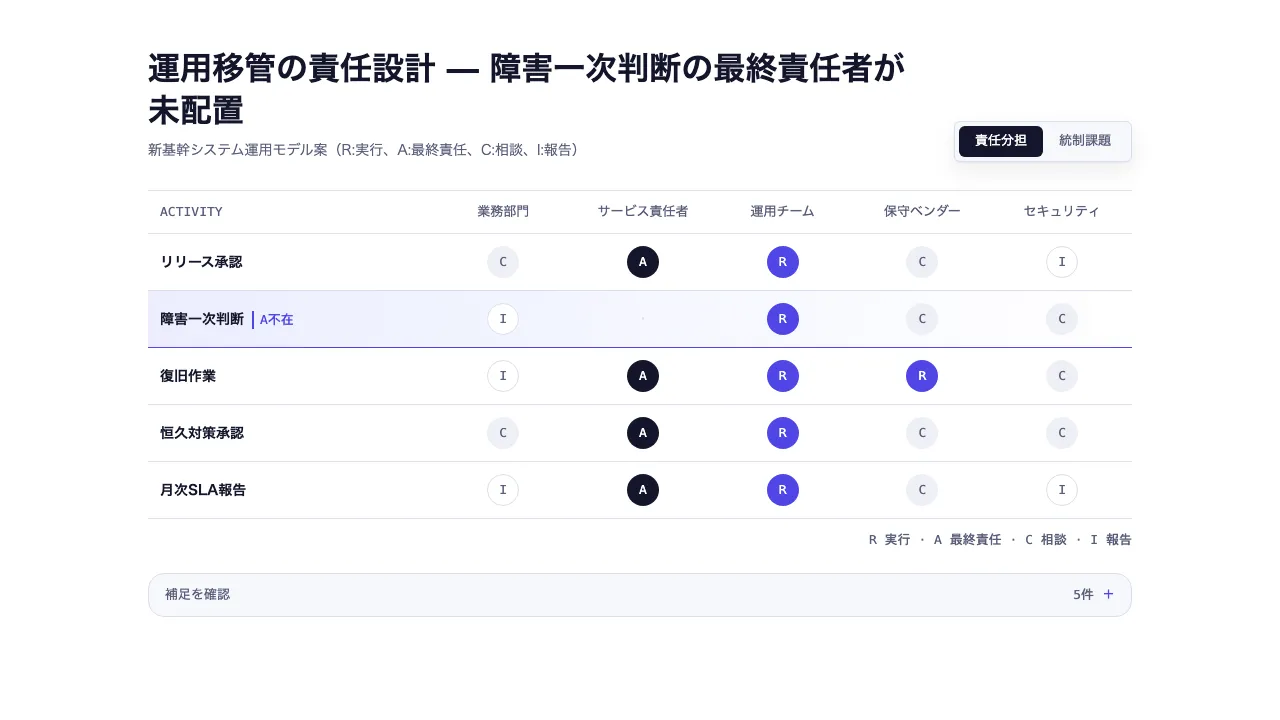Select the リリース承認 activity label
1280x720 pixels.
[201, 262]
